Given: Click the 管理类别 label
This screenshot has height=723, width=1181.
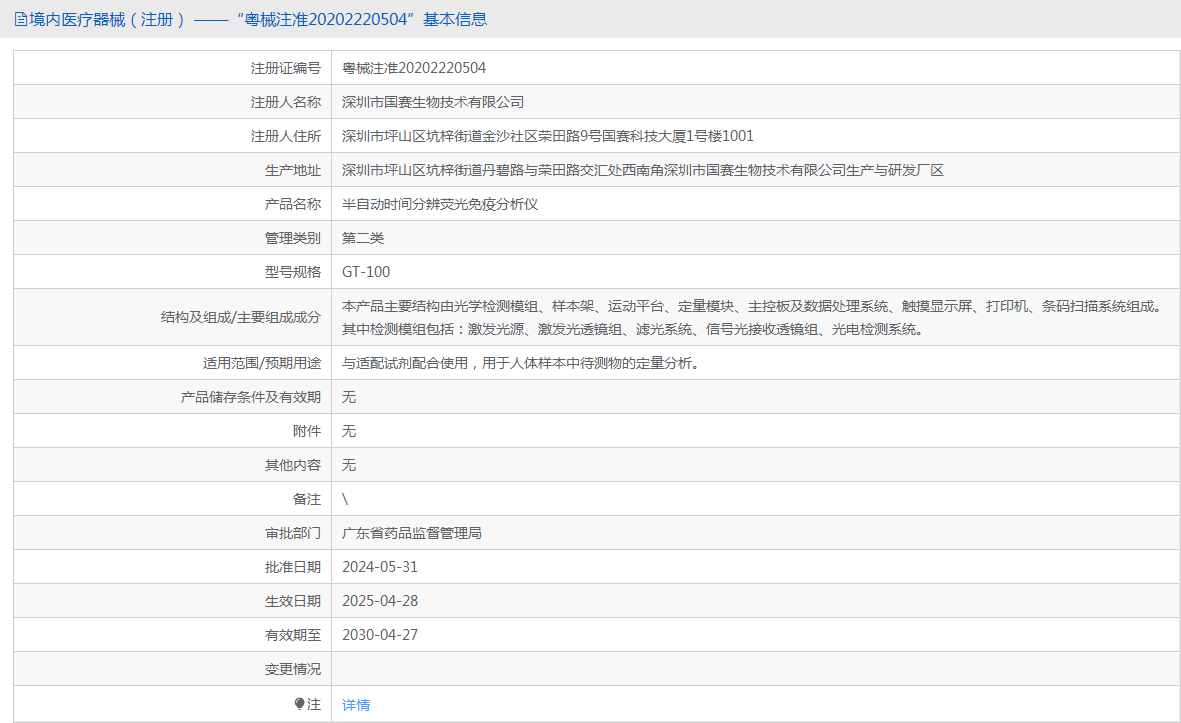Looking at the screenshot, I should 292,238.
